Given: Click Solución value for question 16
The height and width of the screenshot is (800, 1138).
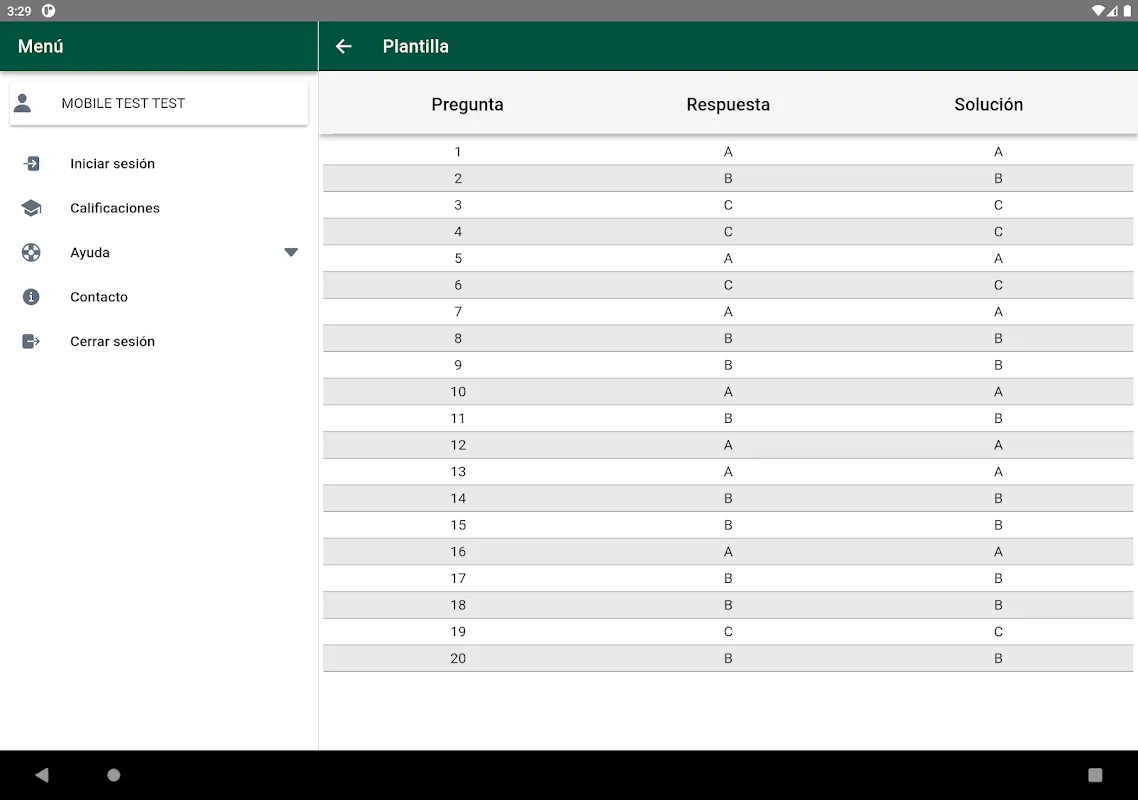Looking at the screenshot, I should pyautogui.click(x=998, y=552).
